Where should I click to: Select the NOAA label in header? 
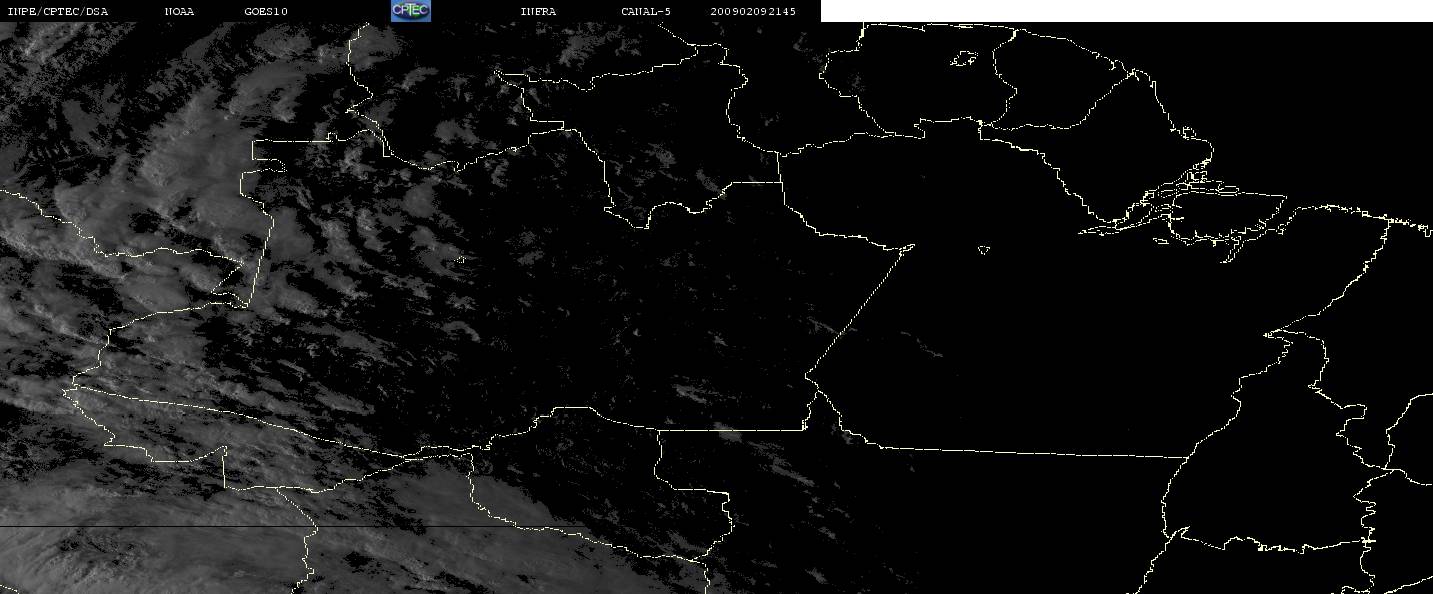pyautogui.click(x=179, y=11)
